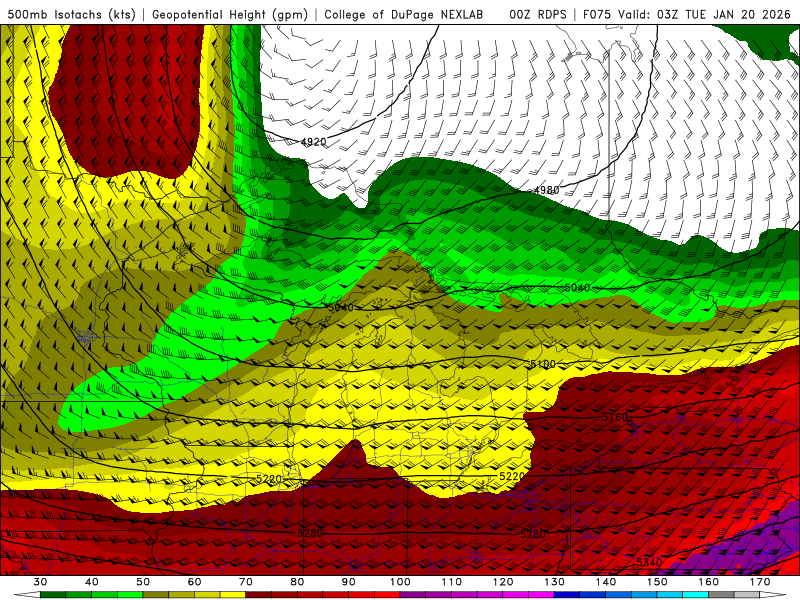Pick the dark gray 160-165 kt legend swatch
This screenshot has width=800, height=600.
coord(721,595)
